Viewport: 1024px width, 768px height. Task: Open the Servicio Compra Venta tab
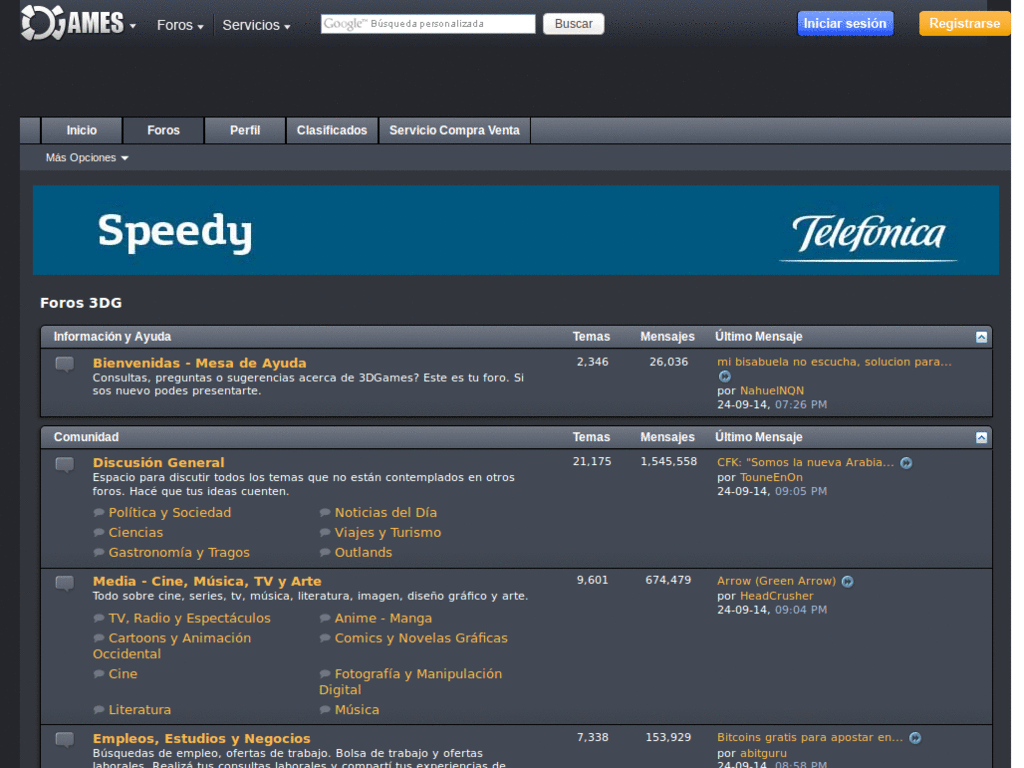(x=455, y=131)
